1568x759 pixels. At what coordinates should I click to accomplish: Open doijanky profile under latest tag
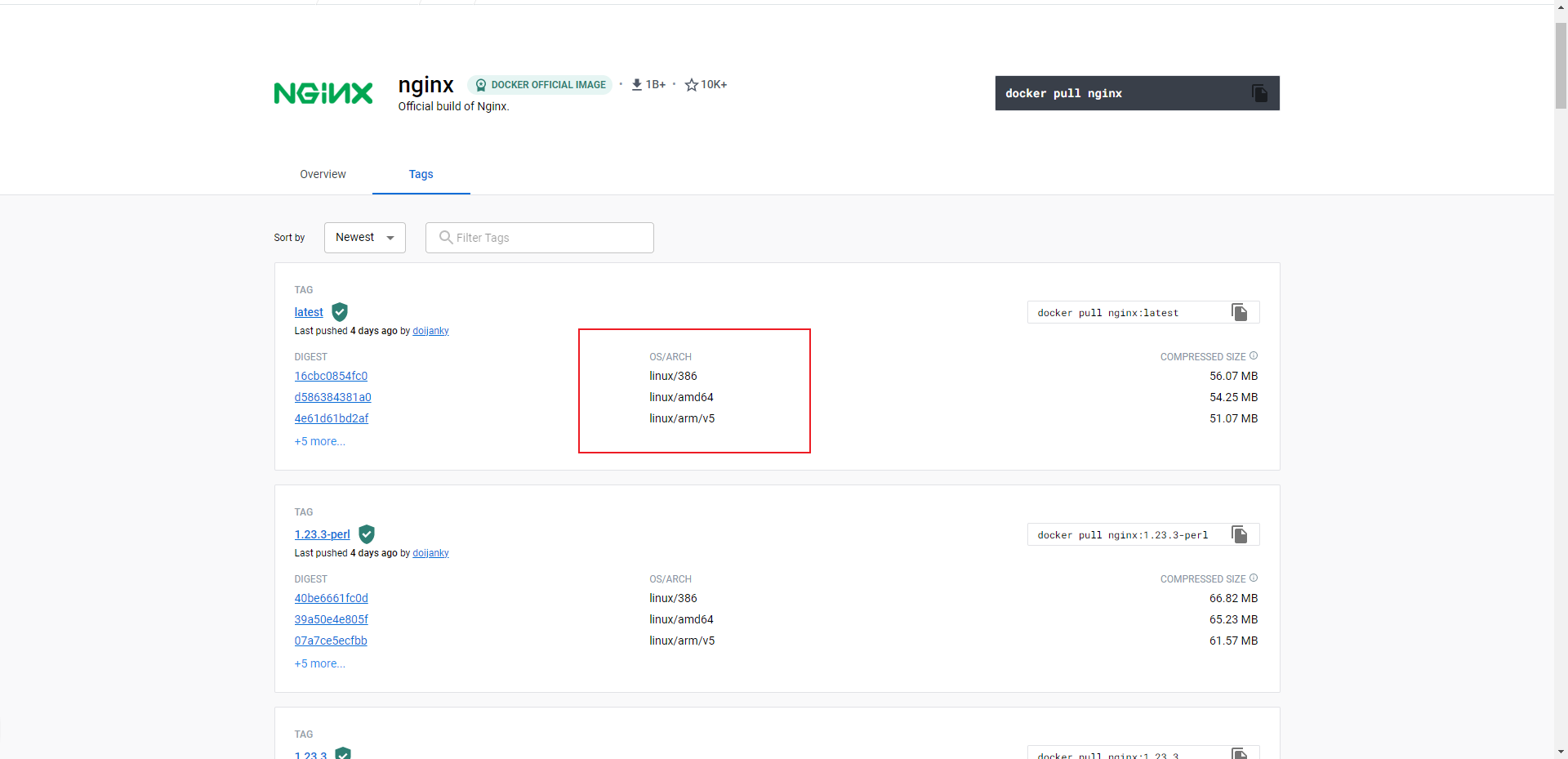point(430,331)
